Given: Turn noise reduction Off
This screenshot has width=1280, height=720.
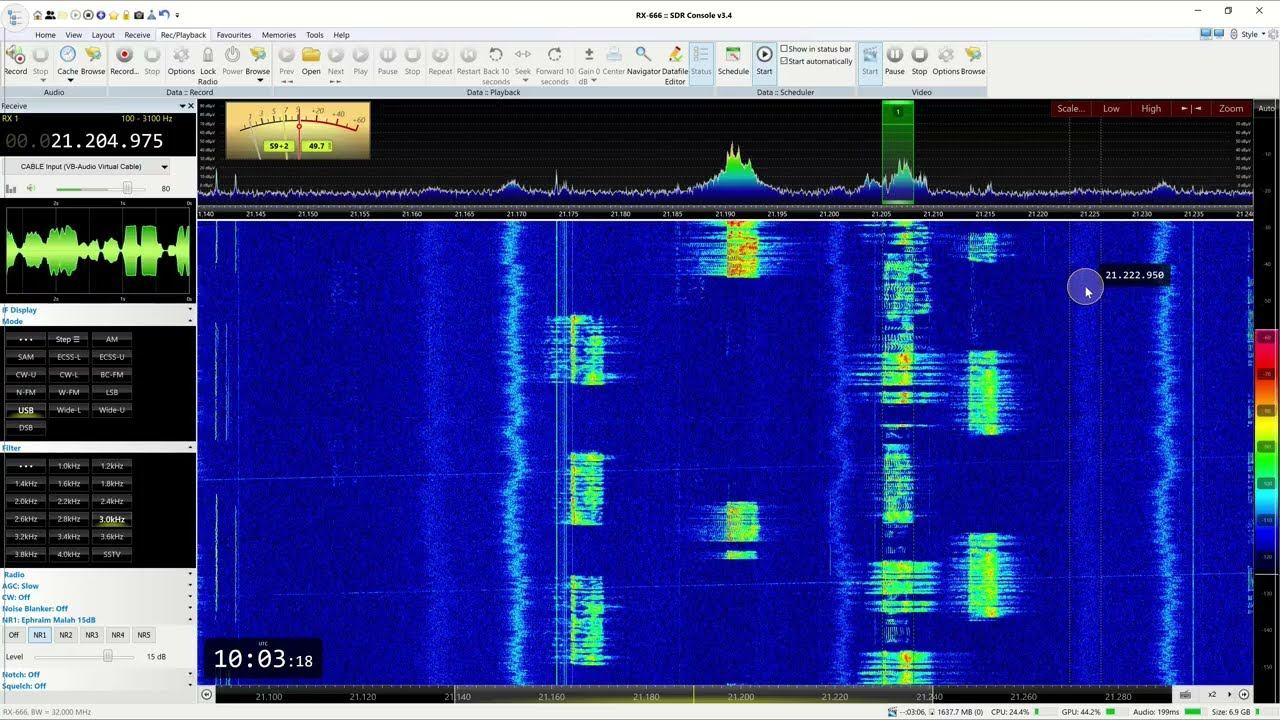Looking at the screenshot, I should click(x=14, y=635).
